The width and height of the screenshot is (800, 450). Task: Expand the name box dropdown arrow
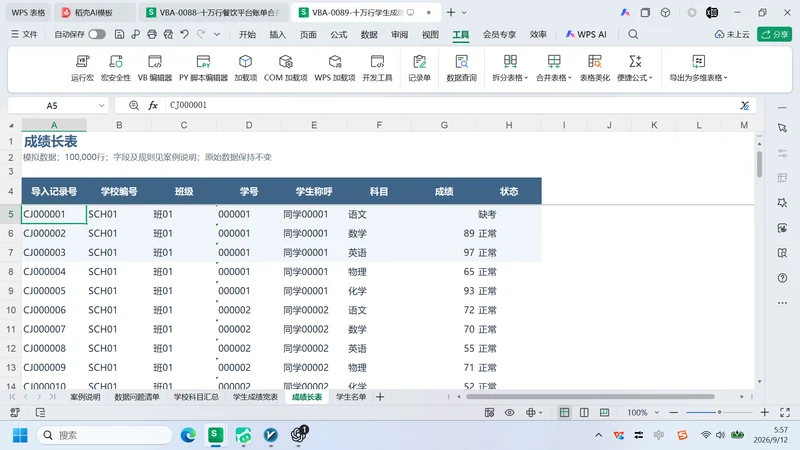tap(102, 105)
